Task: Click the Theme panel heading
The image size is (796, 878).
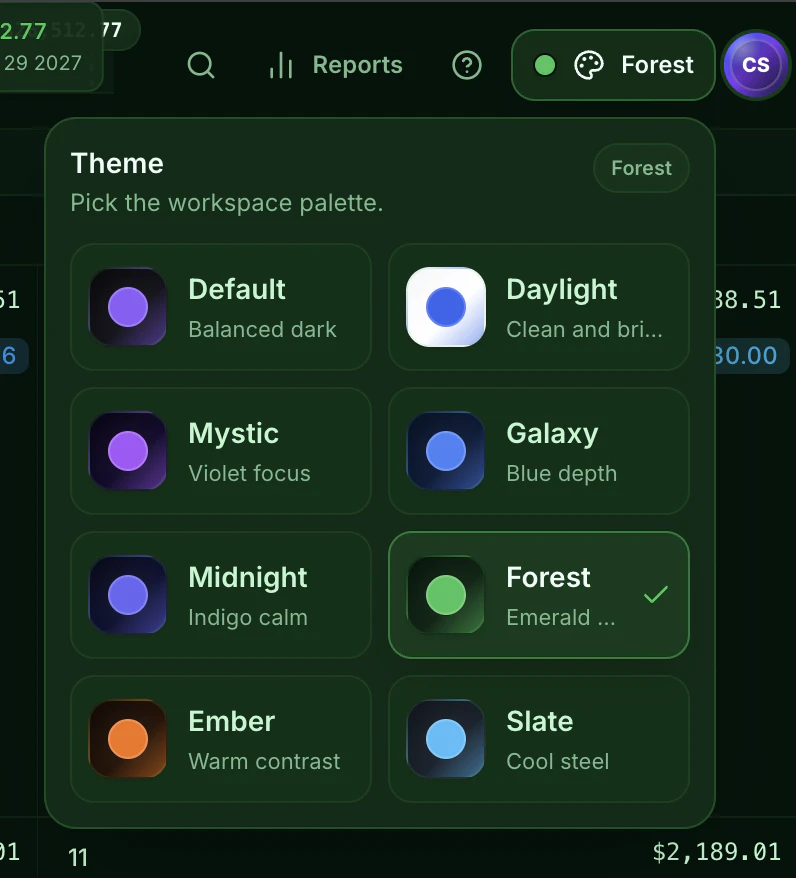Action: click(117, 164)
